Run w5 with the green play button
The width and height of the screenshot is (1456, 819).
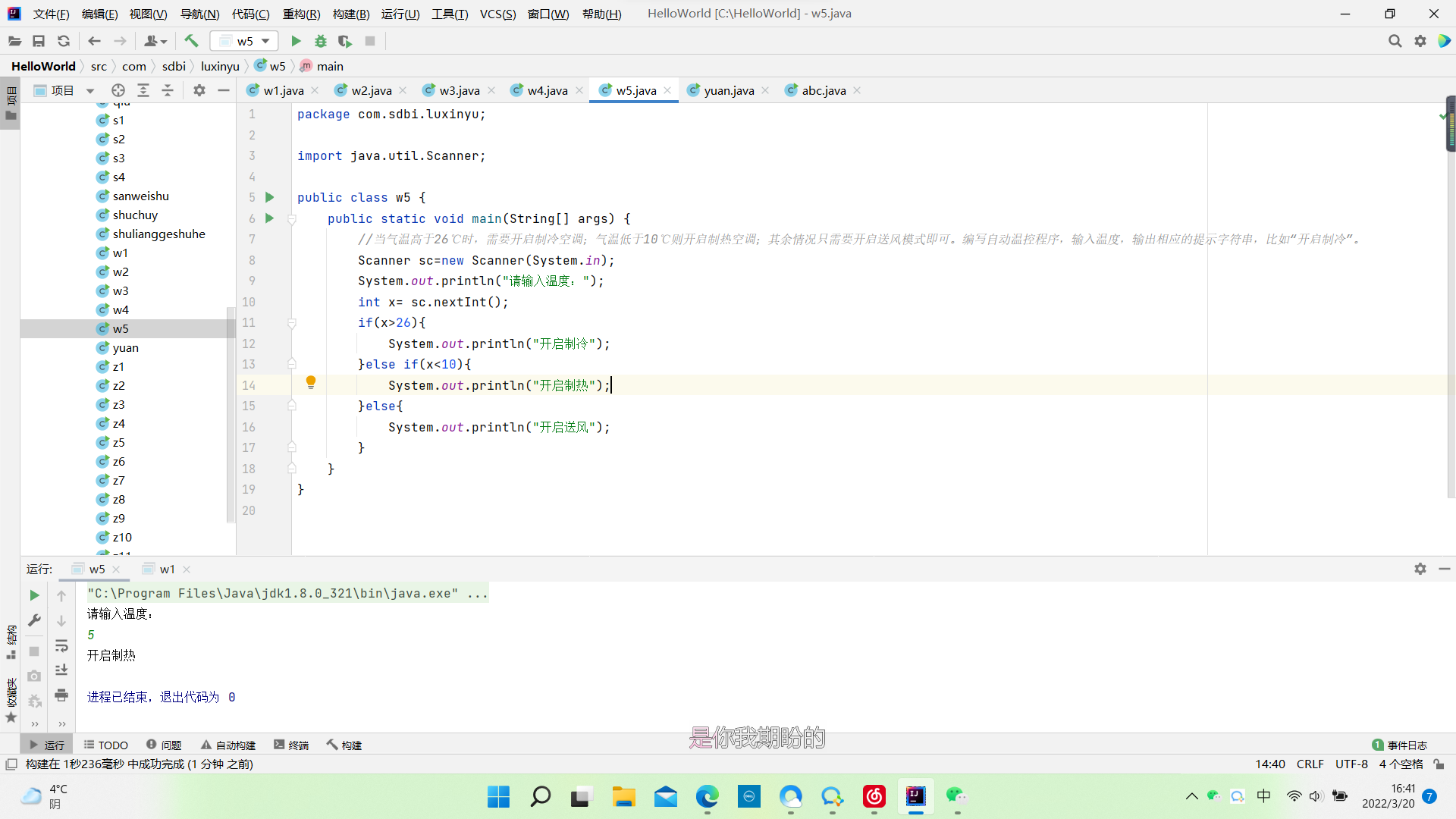(297, 41)
